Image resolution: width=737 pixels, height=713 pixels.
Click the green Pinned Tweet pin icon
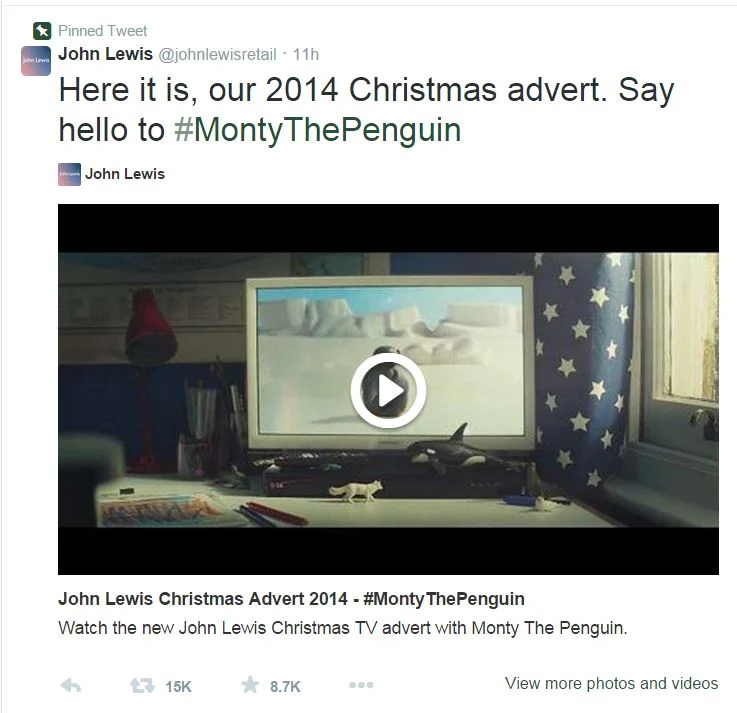click(x=42, y=31)
